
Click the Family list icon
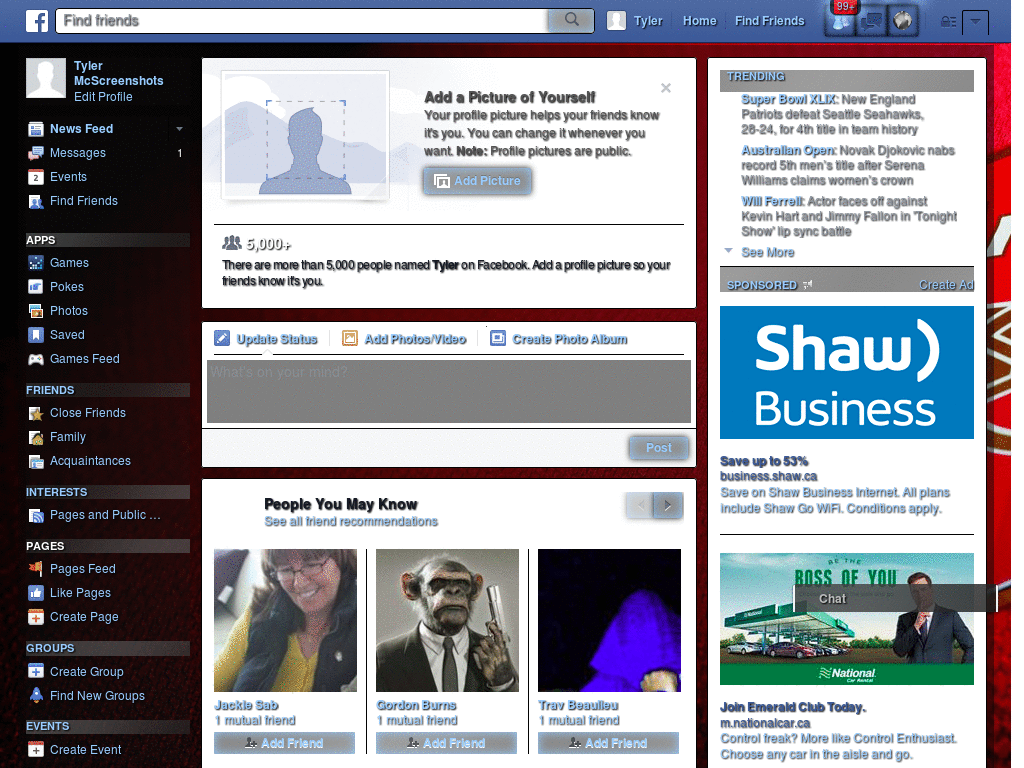pos(36,438)
